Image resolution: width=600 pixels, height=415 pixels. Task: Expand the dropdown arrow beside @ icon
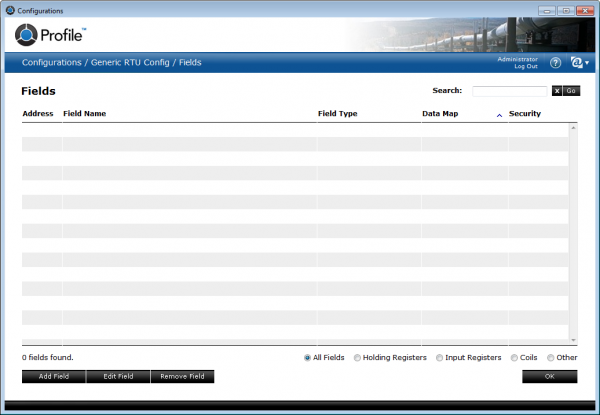587,63
